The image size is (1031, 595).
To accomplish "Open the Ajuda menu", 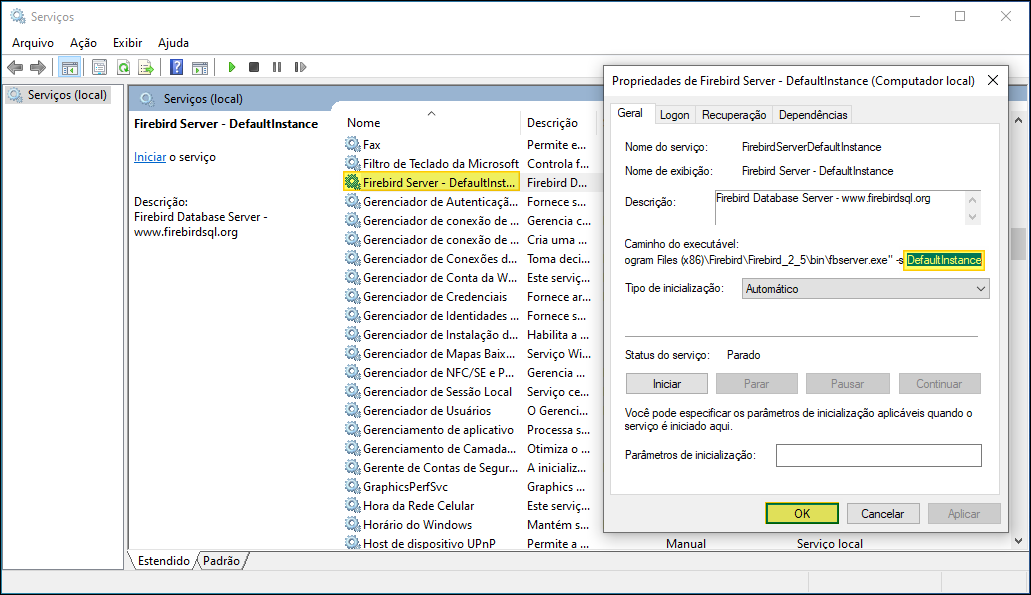I will [x=174, y=43].
